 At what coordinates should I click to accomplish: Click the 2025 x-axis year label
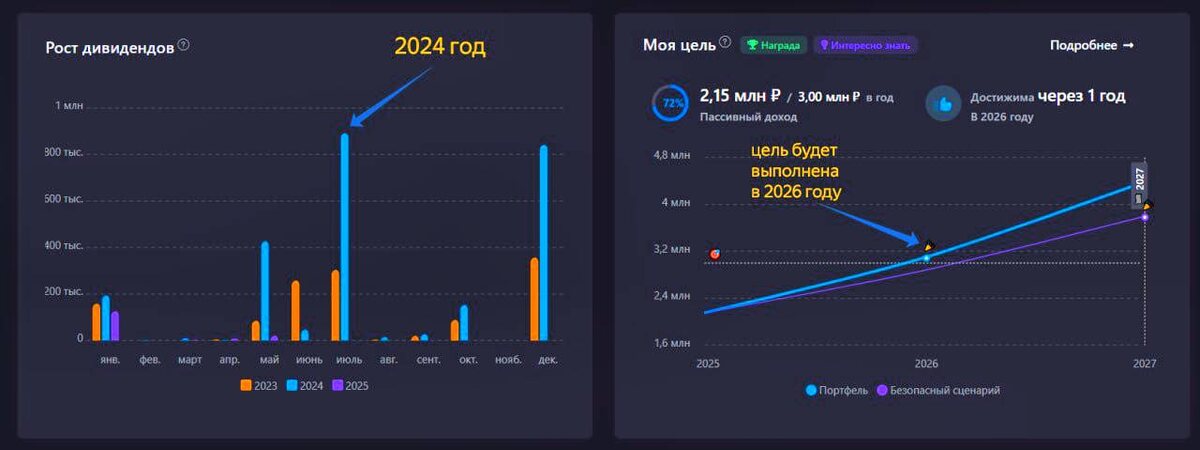pyautogui.click(x=707, y=366)
